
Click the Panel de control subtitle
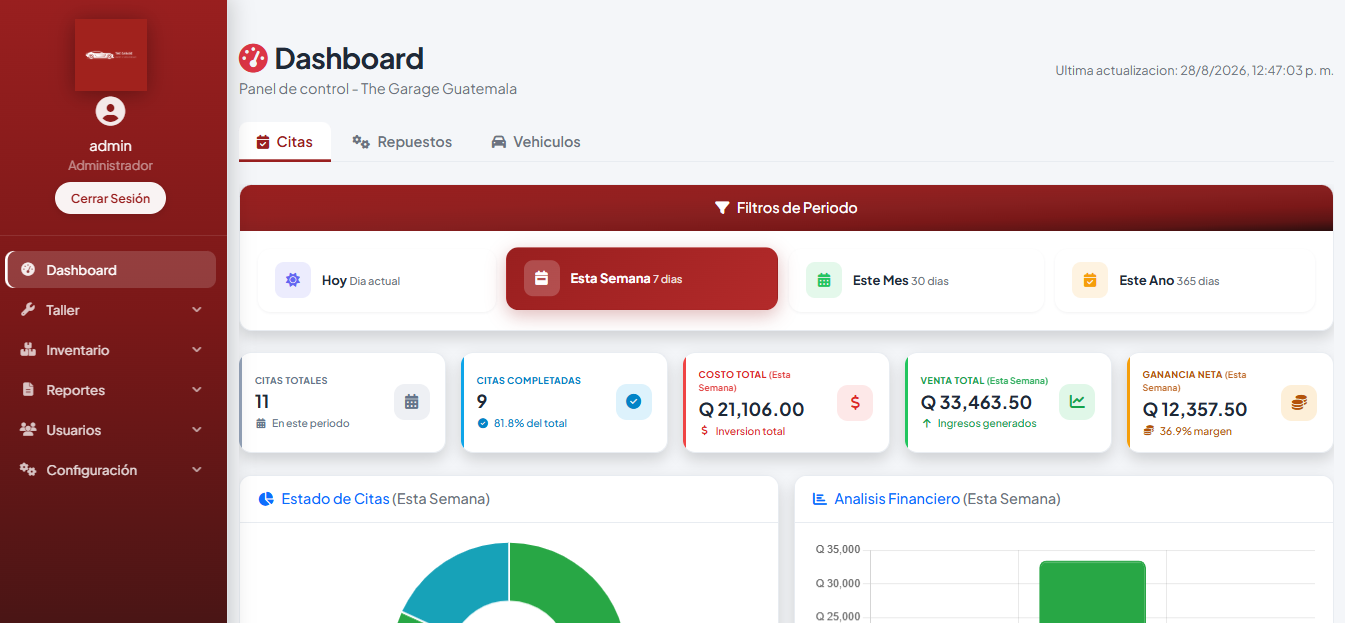378,89
